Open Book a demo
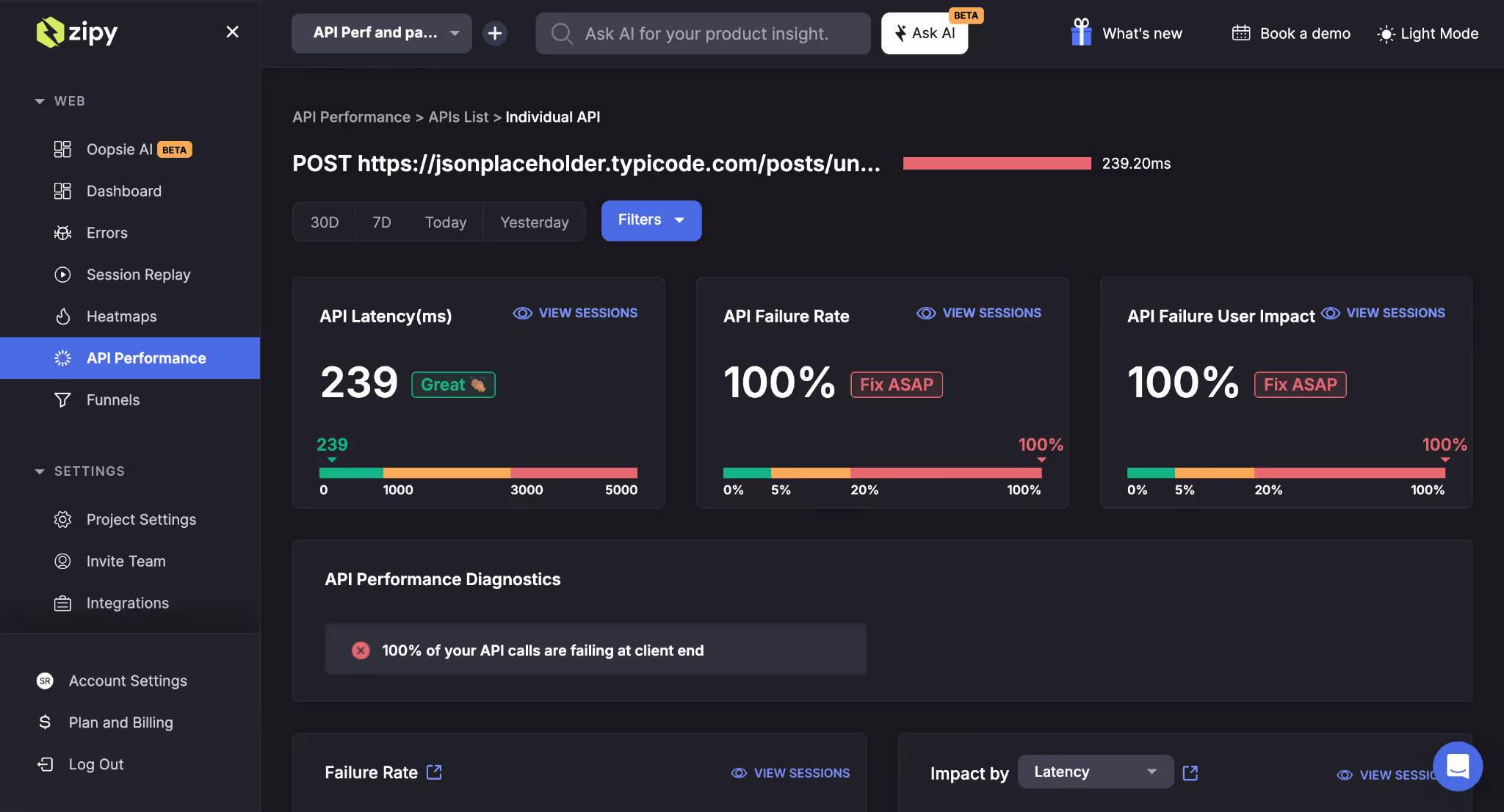This screenshot has width=1504, height=812. [1290, 33]
